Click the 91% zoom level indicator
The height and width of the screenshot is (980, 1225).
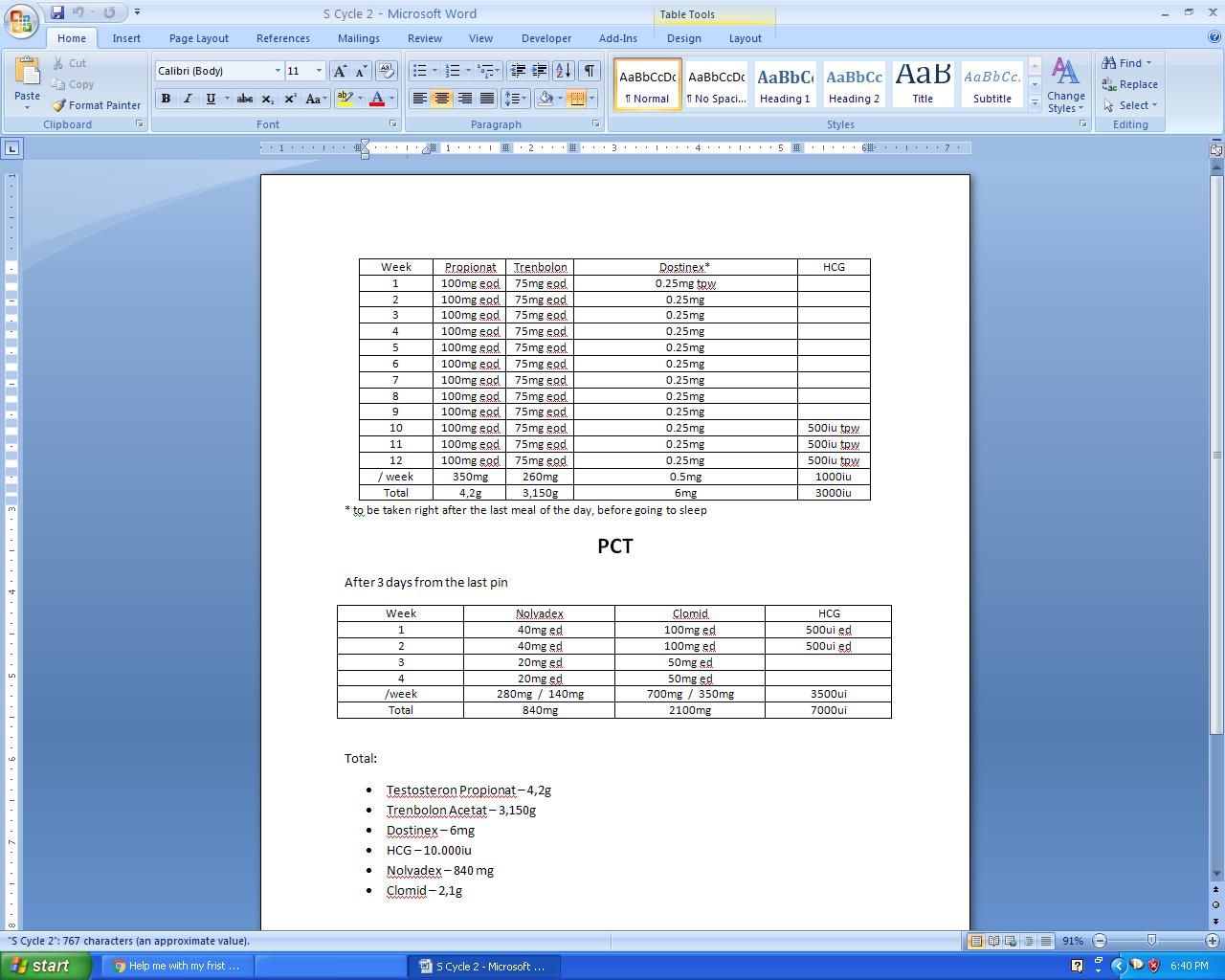pyautogui.click(x=1072, y=941)
